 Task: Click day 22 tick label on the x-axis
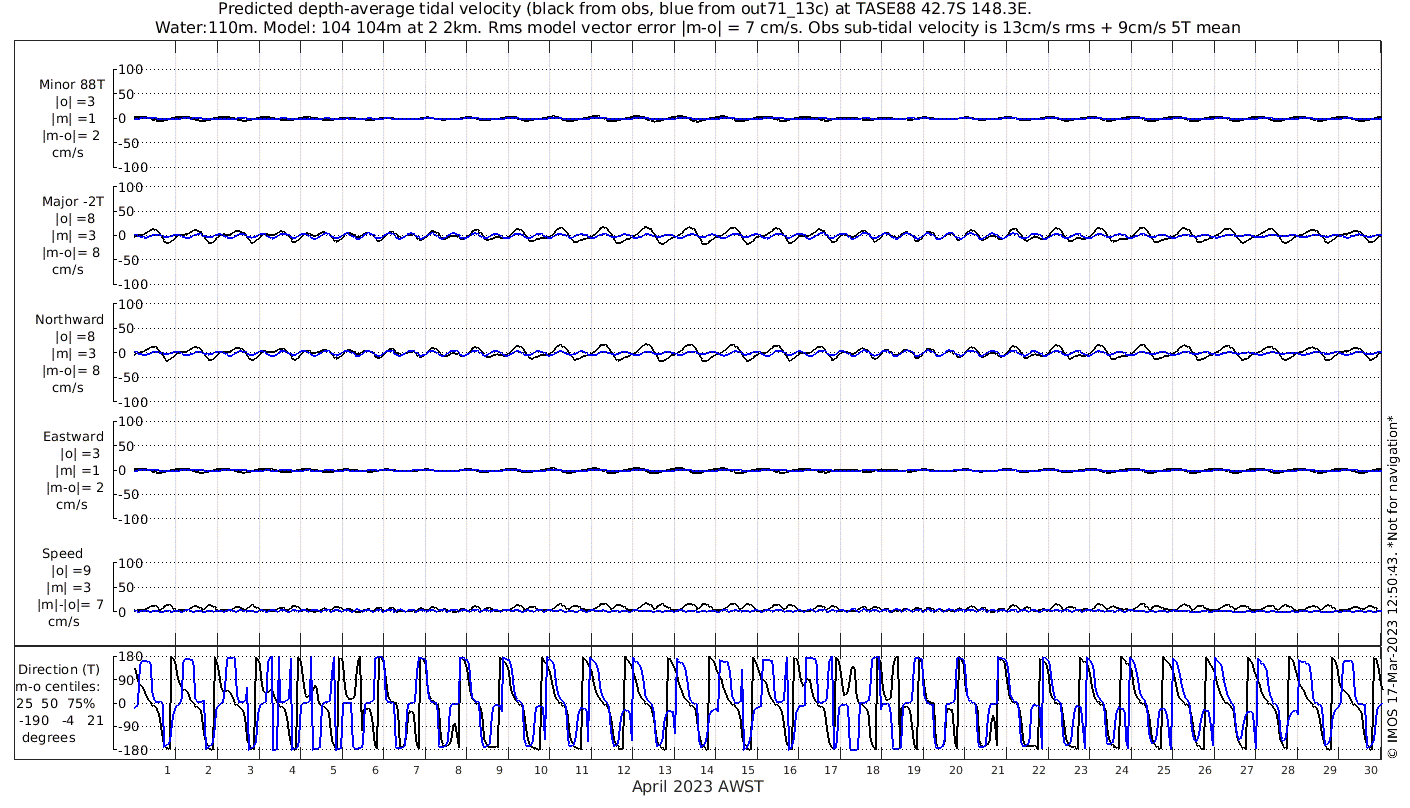(x=1040, y=771)
